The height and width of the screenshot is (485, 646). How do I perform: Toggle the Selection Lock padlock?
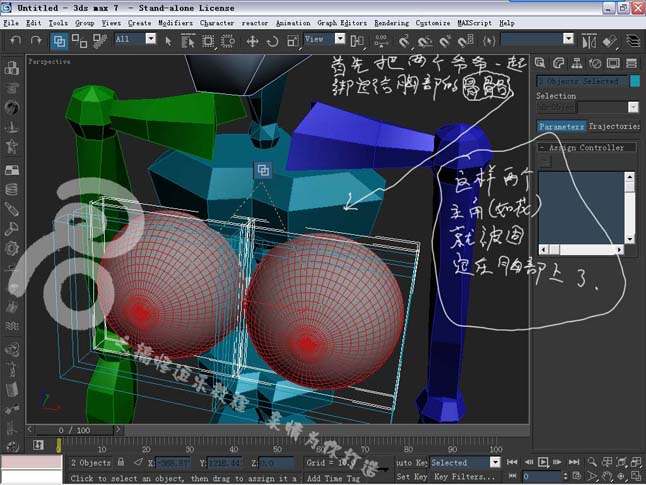[x=121, y=462]
